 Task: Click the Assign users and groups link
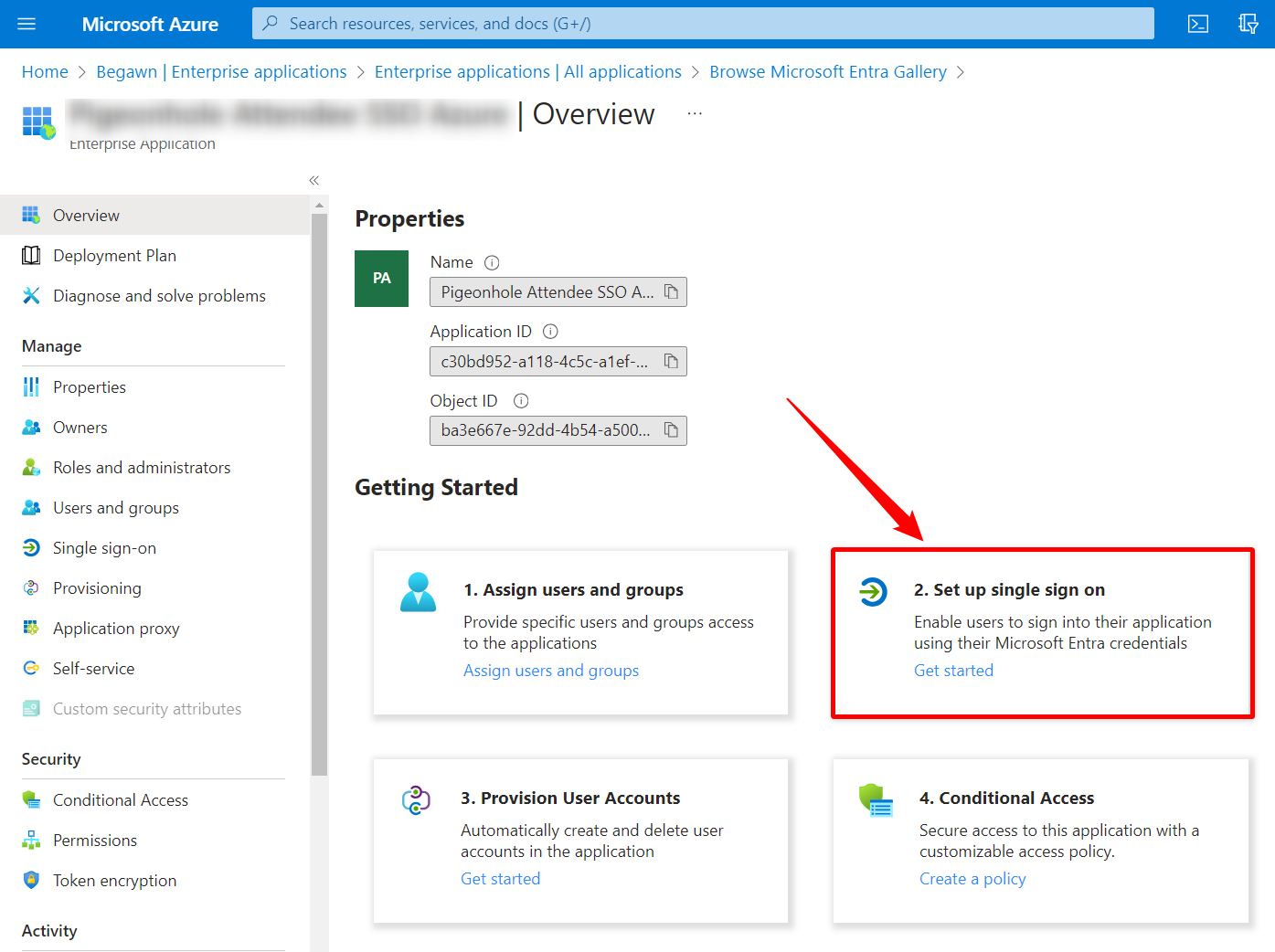tap(551, 671)
